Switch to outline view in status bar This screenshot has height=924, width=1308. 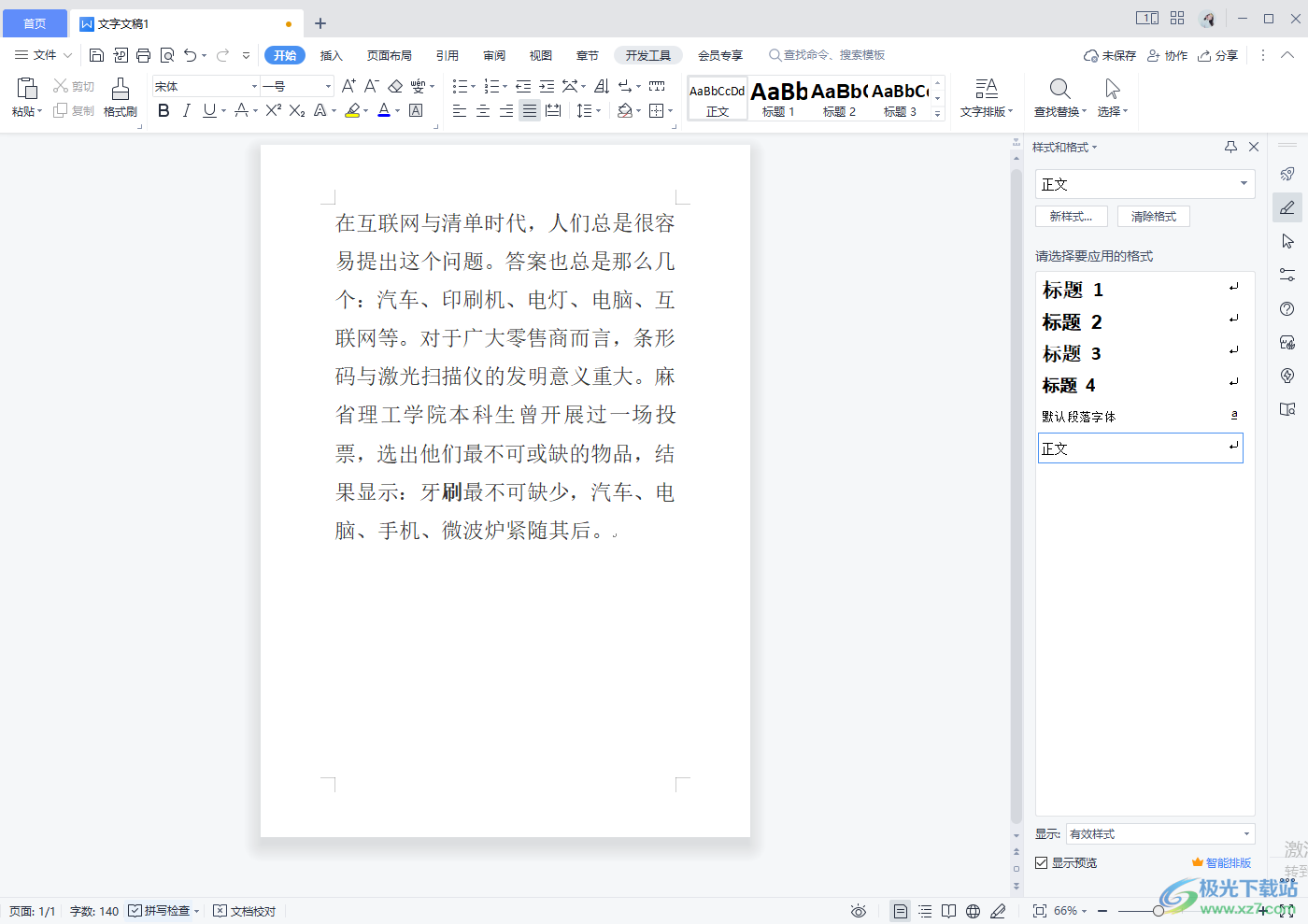point(925,911)
